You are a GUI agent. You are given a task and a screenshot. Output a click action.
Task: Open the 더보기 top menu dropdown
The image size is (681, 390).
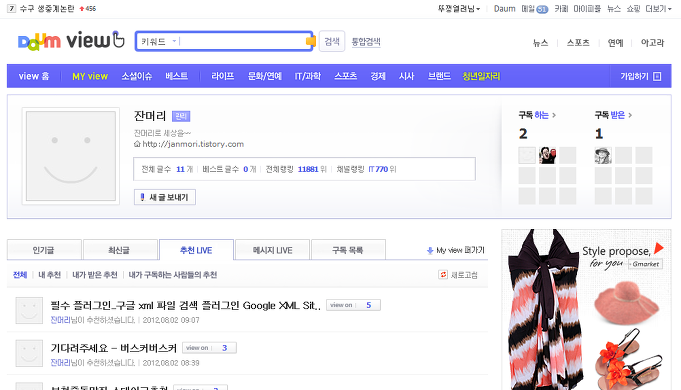coord(658,9)
